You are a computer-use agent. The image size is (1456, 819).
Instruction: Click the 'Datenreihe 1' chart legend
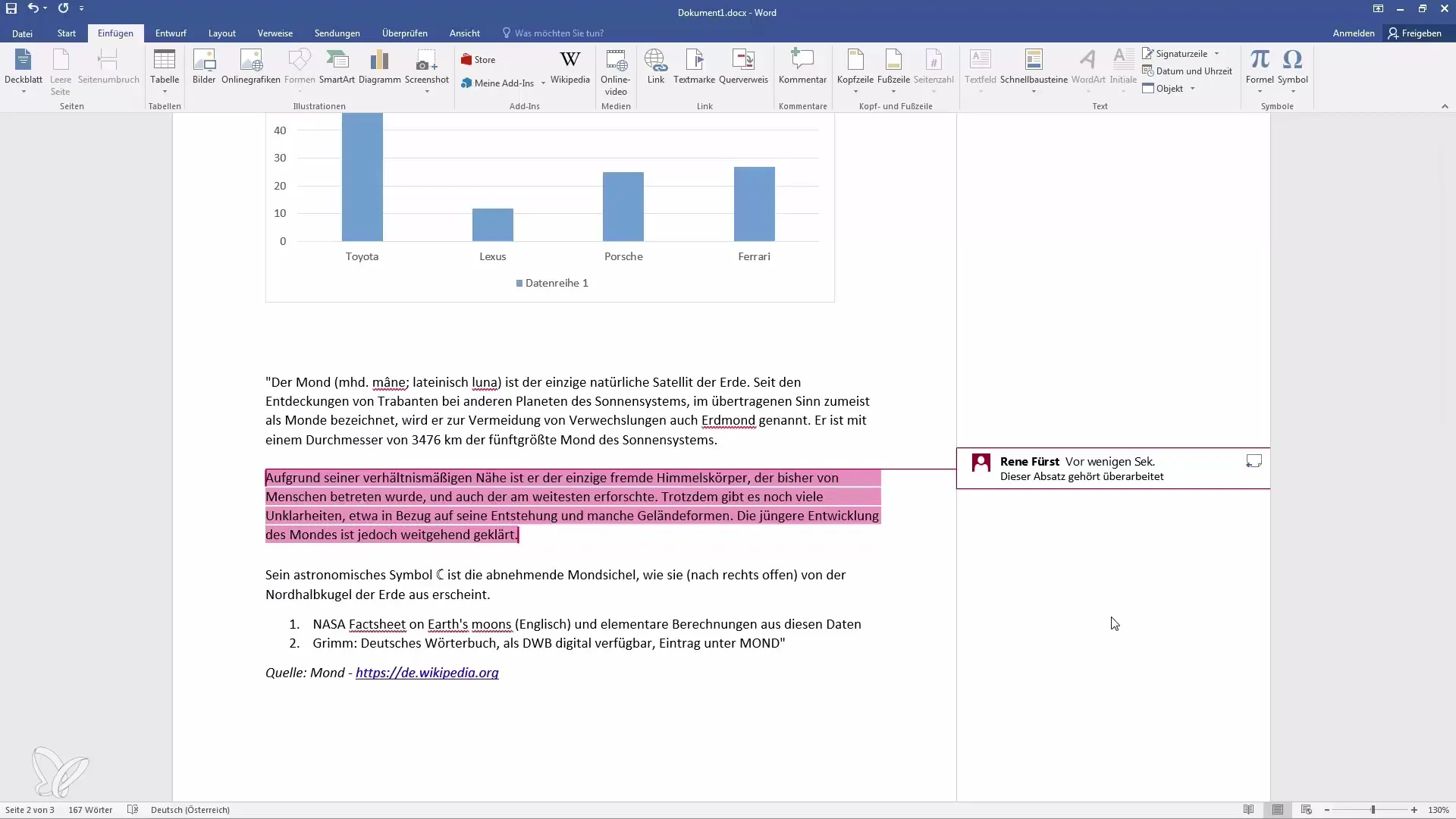tap(552, 283)
